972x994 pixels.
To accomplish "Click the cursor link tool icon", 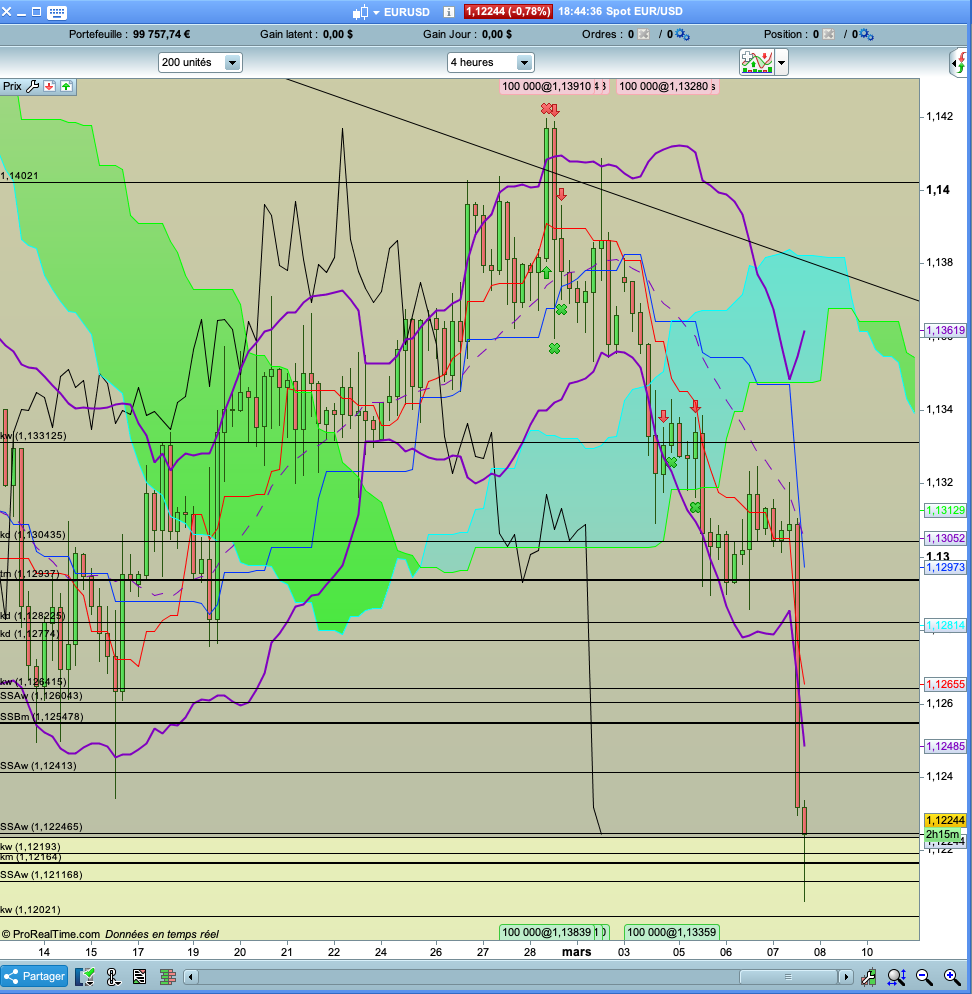I will [113, 977].
